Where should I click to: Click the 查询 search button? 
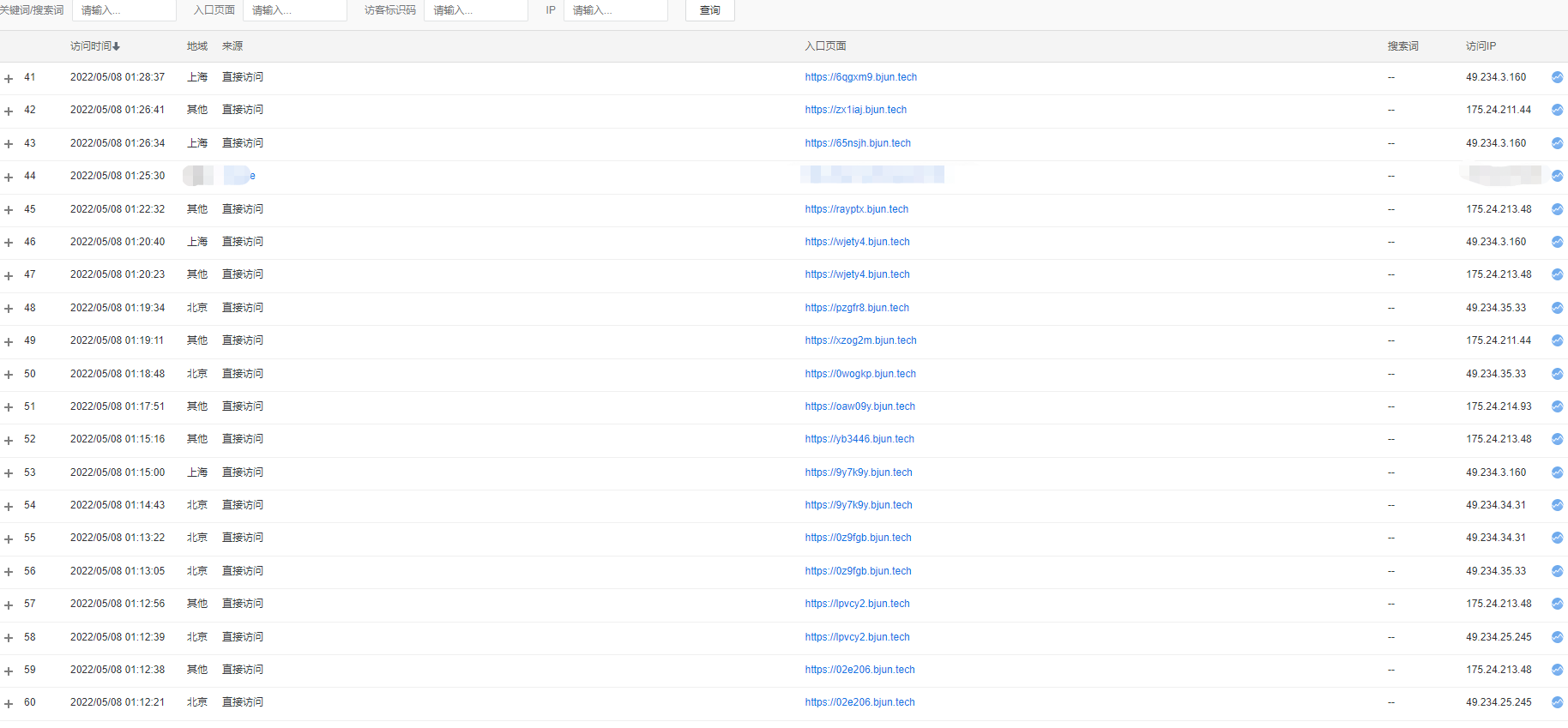click(x=709, y=10)
